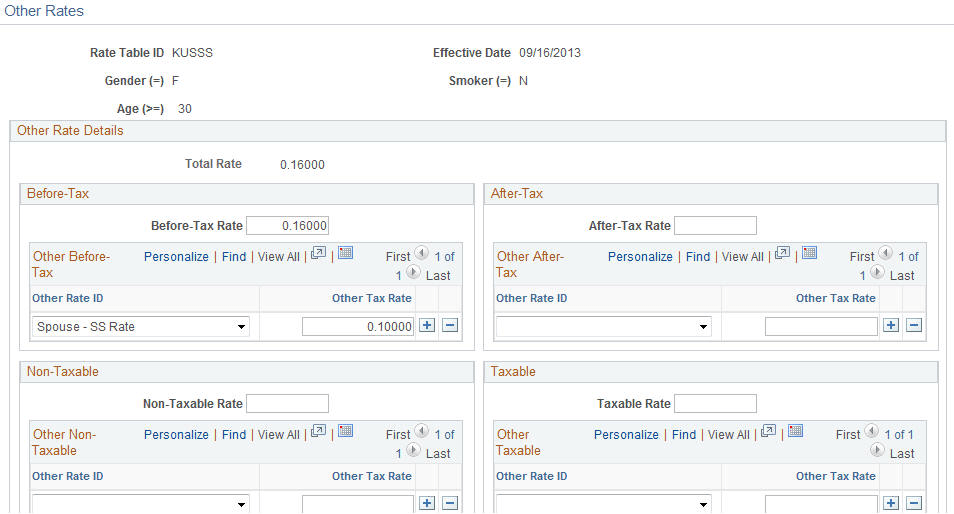Show next row in Other Non-Taxable grid
Screen dimensions: 954x514
413,450
